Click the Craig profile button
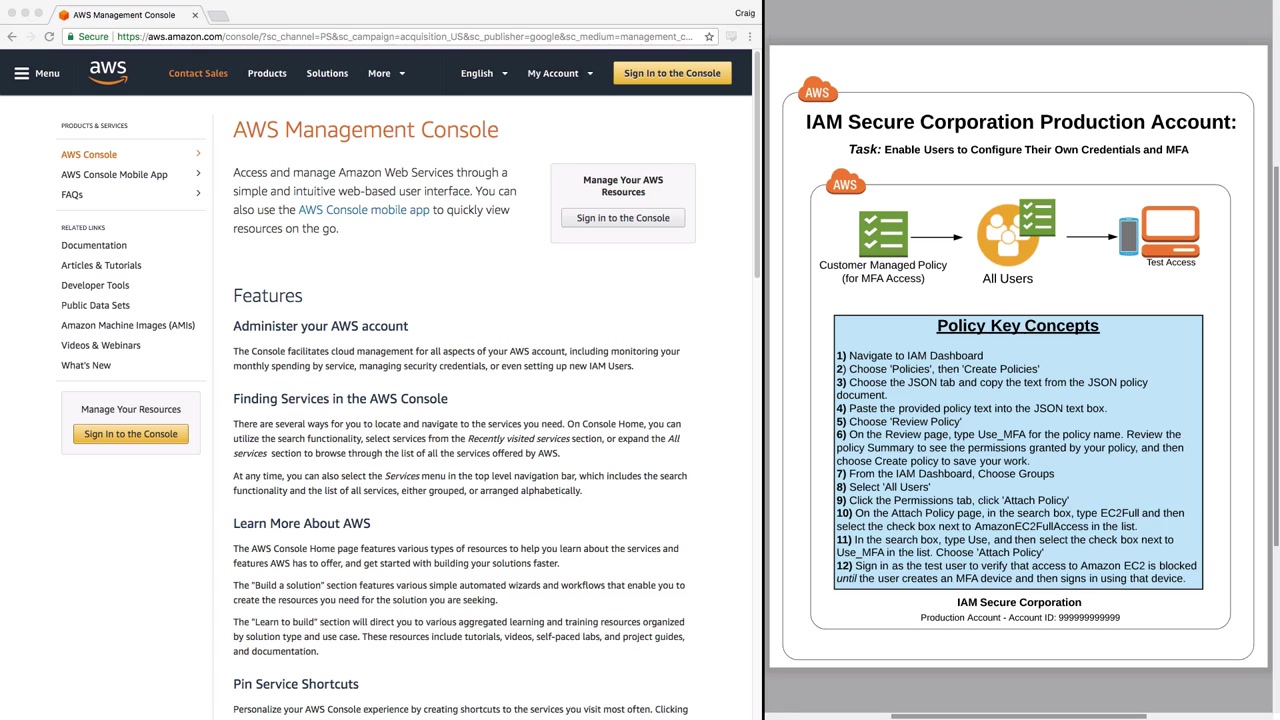Viewport: 1280px width, 720px height. [x=744, y=13]
